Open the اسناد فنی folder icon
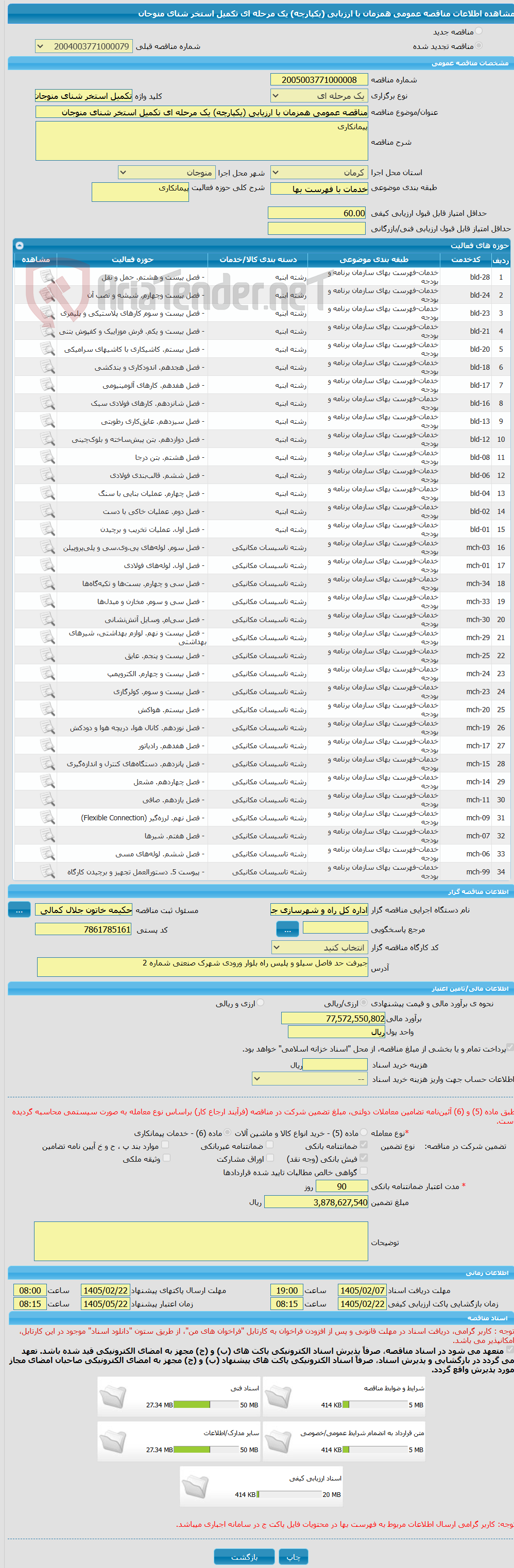The width and height of the screenshot is (514, 1568). click(x=113, y=1397)
